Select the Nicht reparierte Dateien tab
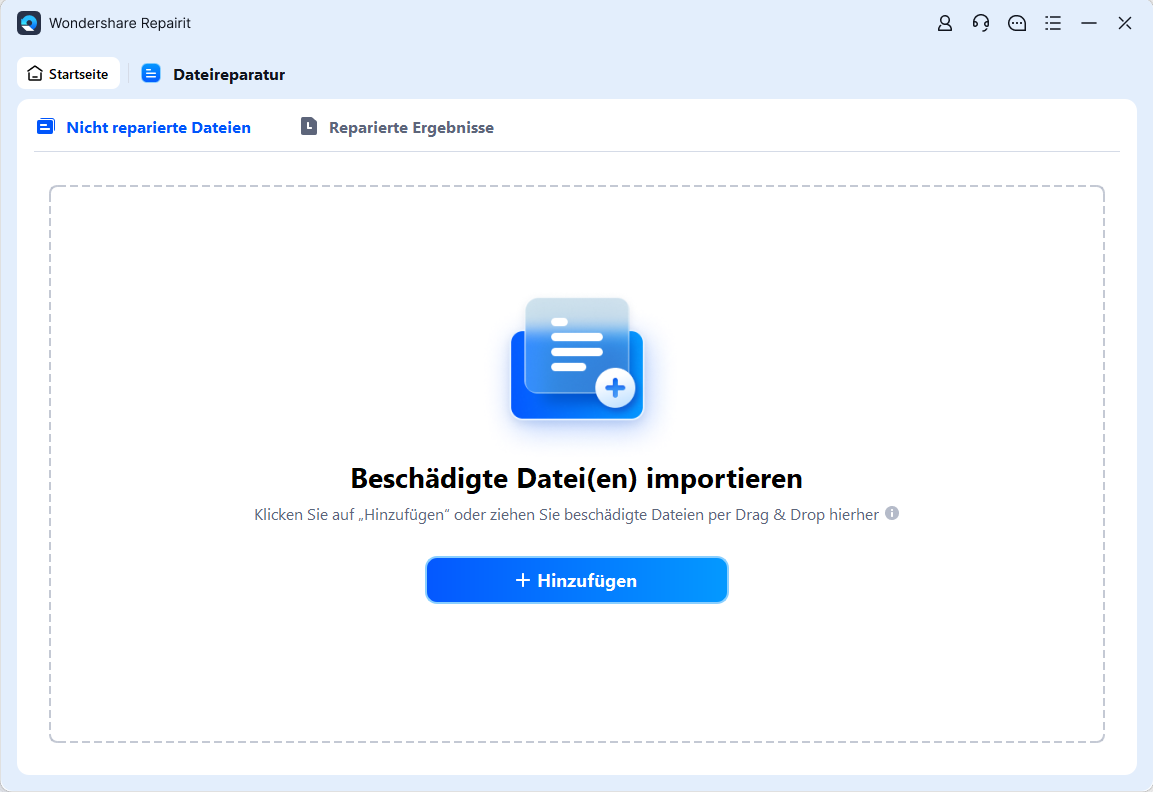1153x792 pixels. tap(158, 128)
